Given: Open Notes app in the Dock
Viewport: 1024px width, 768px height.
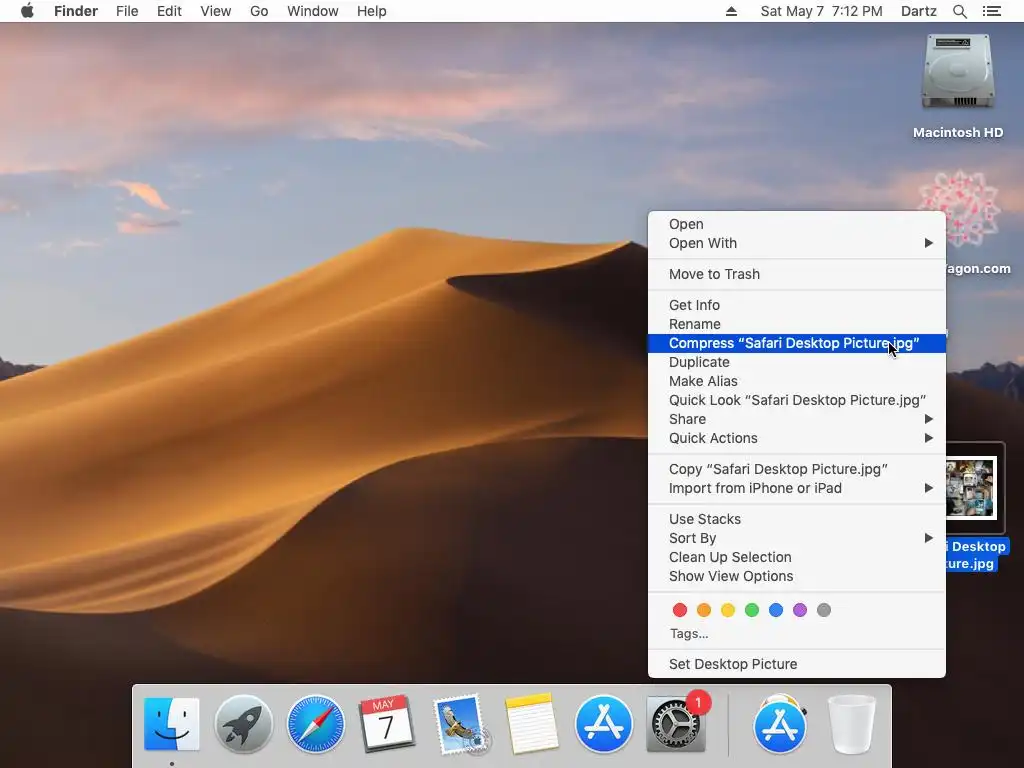Looking at the screenshot, I should point(532,724).
